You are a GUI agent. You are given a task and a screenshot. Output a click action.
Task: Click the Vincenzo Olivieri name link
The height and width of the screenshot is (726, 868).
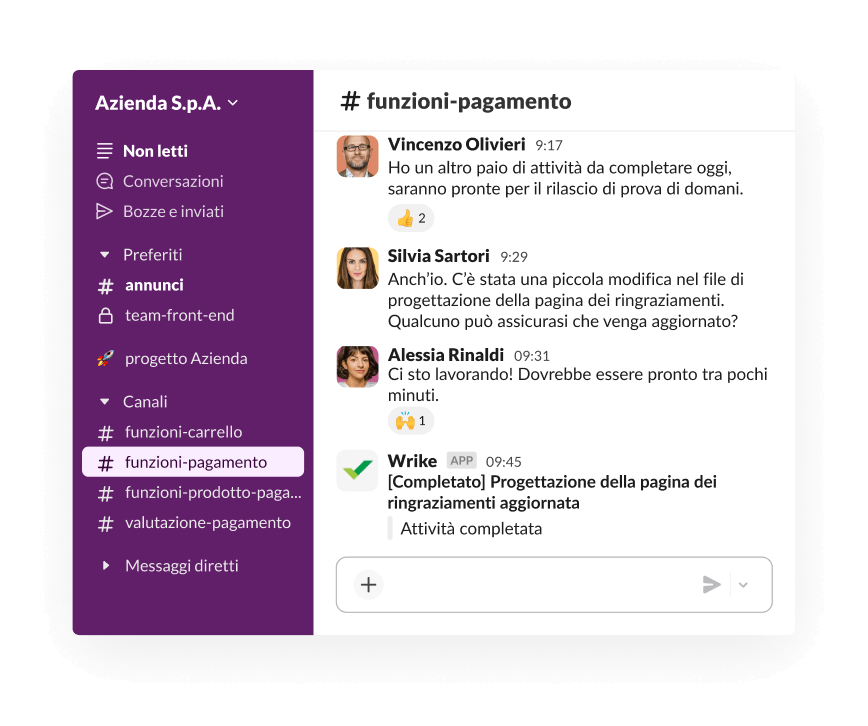[456, 145]
